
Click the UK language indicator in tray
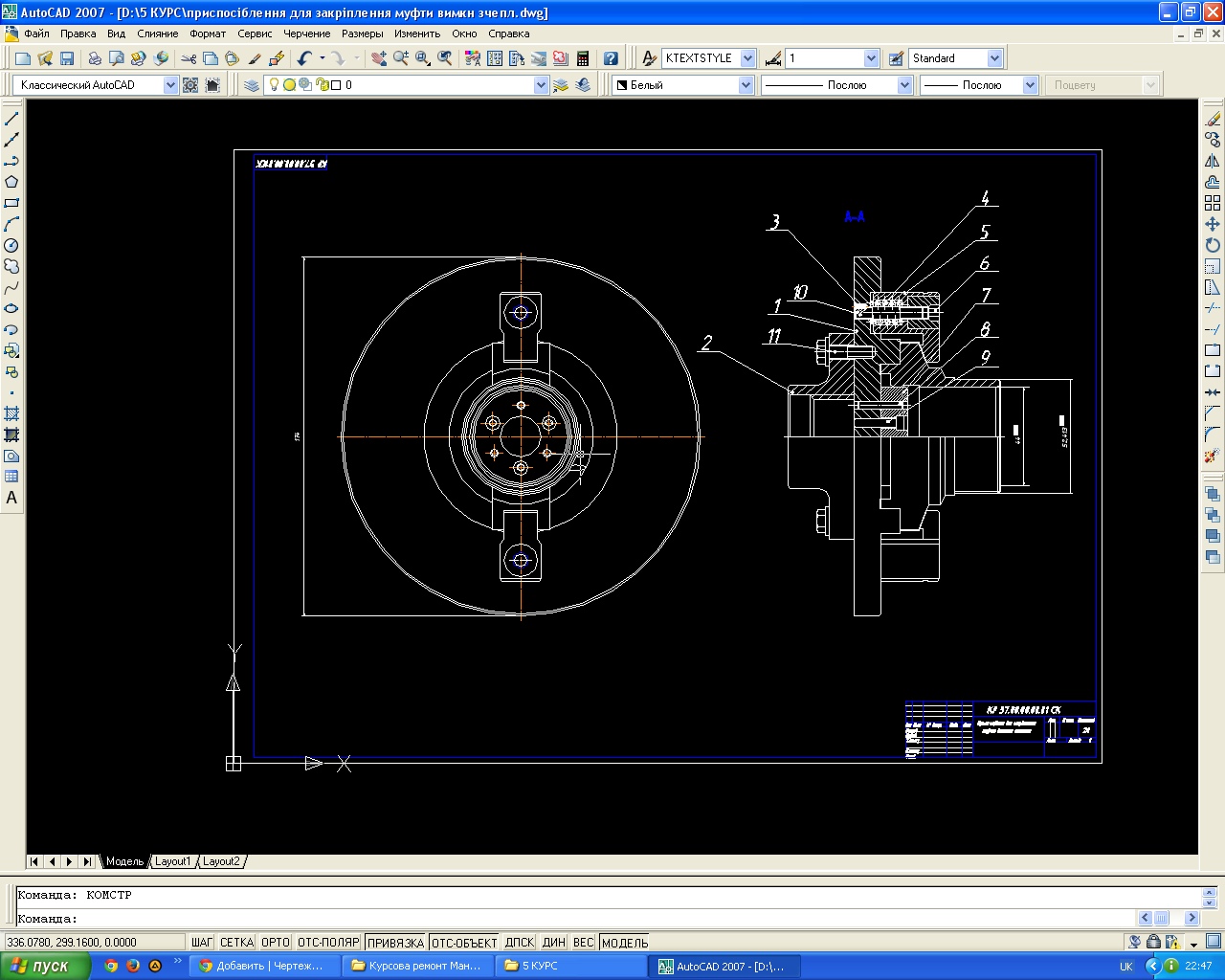click(1126, 967)
